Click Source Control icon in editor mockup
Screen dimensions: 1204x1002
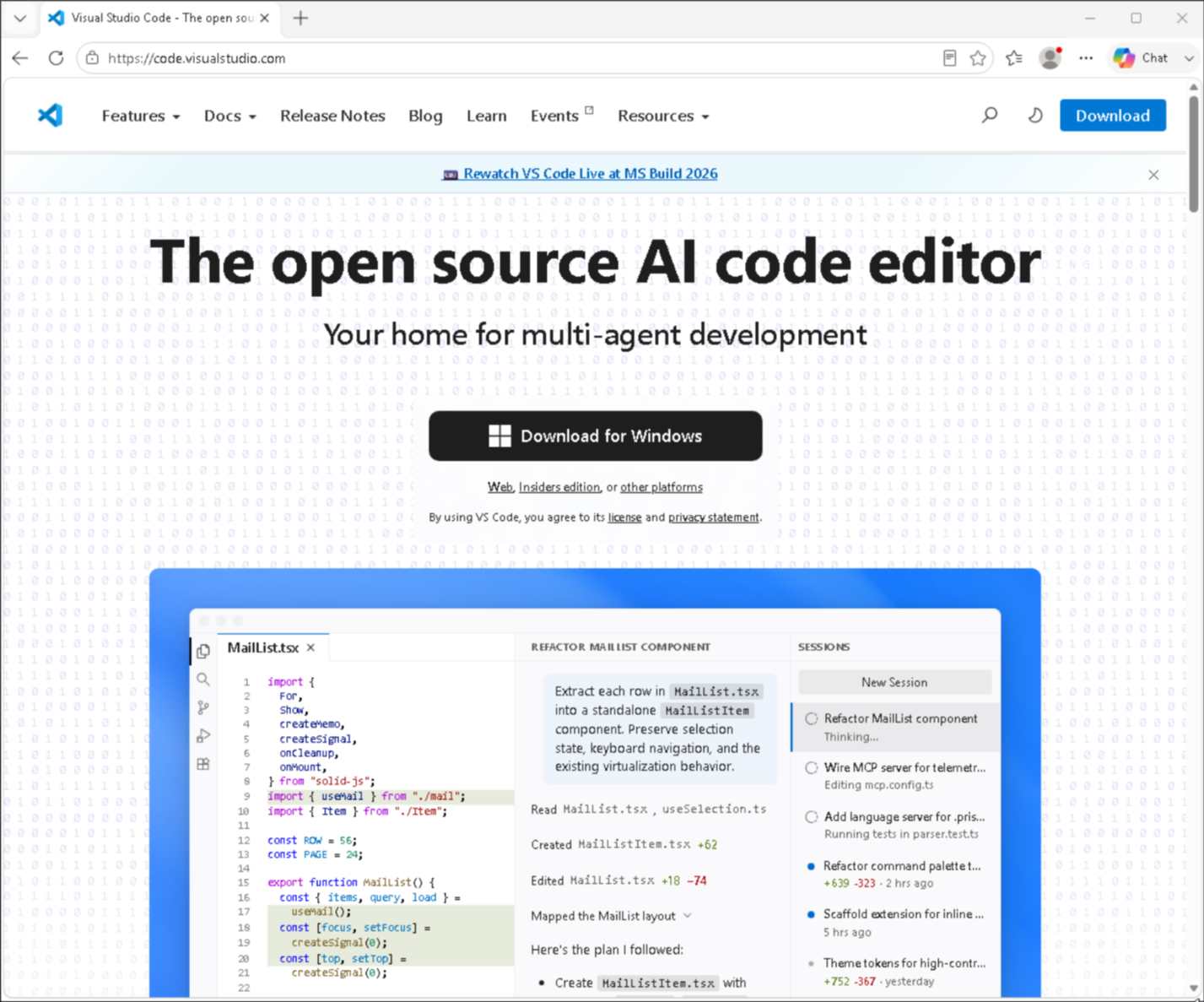coord(203,707)
